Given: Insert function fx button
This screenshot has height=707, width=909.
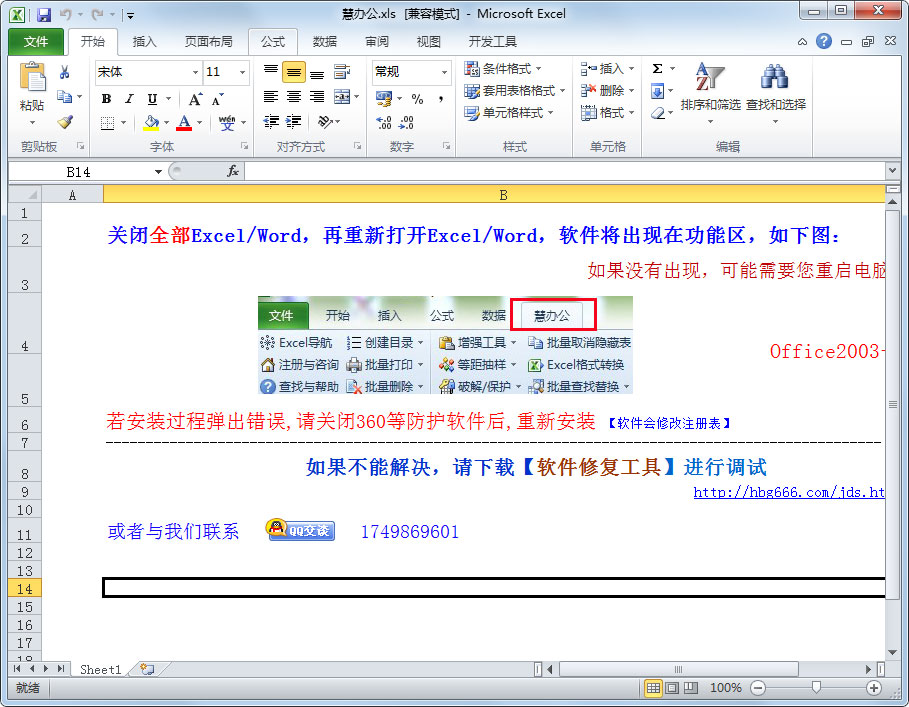Looking at the screenshot, I should [x=232, y=171].
